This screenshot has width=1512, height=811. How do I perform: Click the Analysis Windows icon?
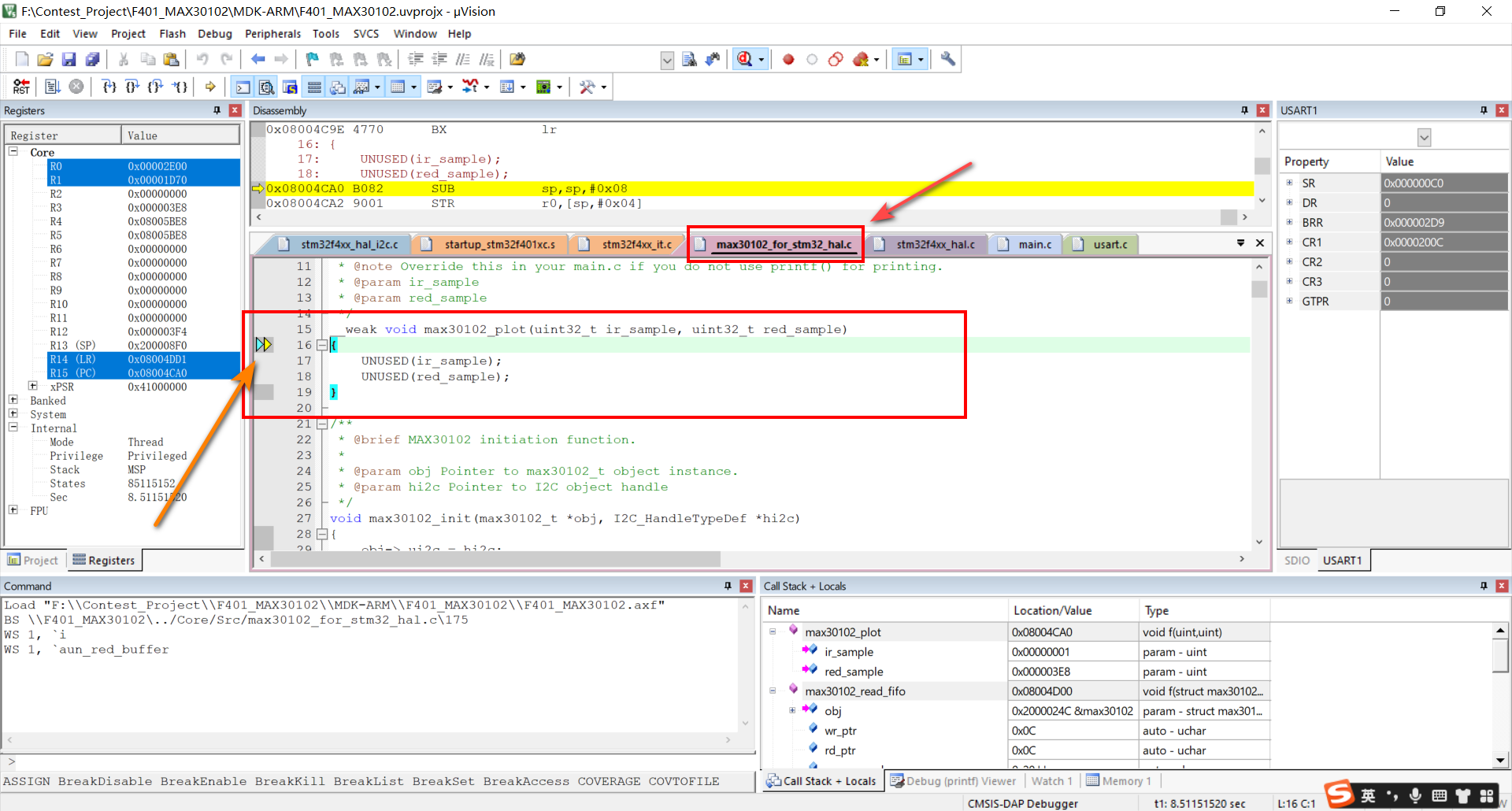(469, 87)
